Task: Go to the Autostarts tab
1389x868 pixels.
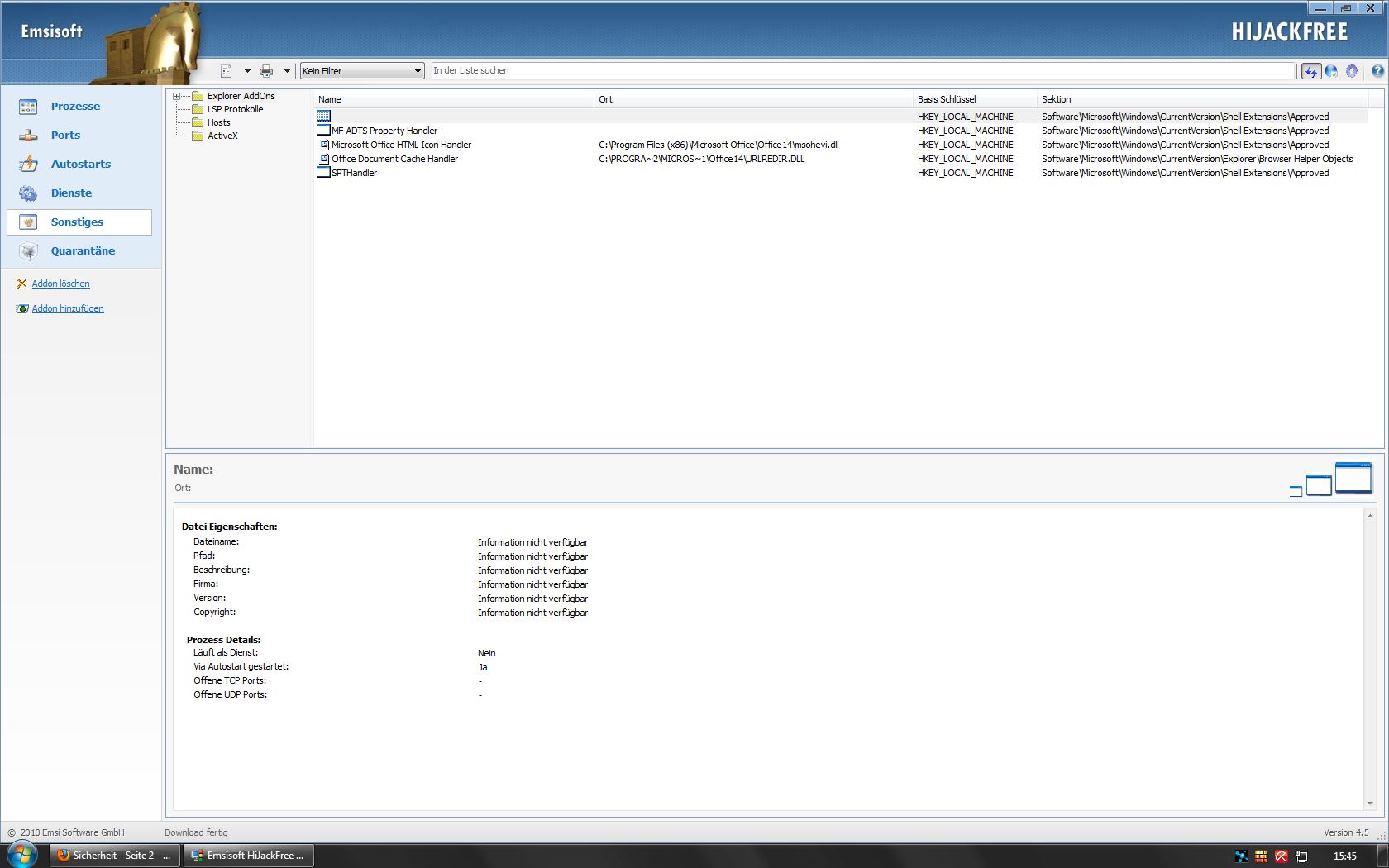Action: (80, 165)
